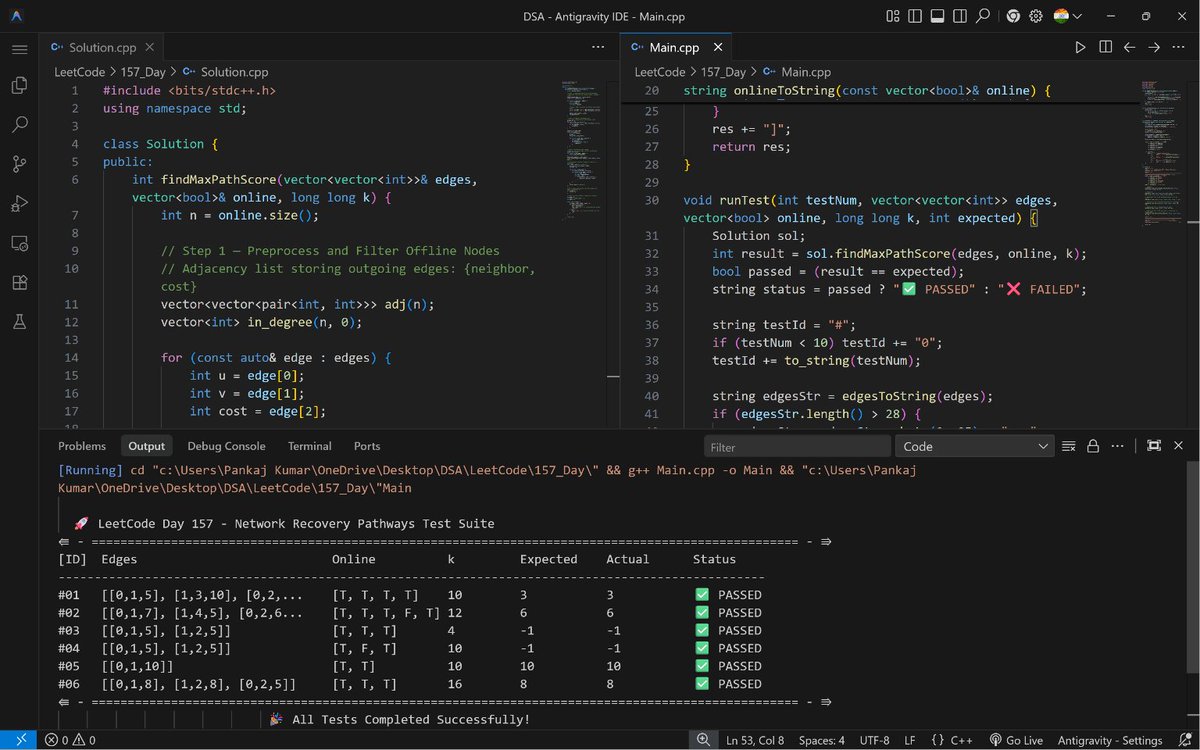Open more actions for Solution.cpp editor group
This screenshot has height=750, width=1200.
coord(598,47)
